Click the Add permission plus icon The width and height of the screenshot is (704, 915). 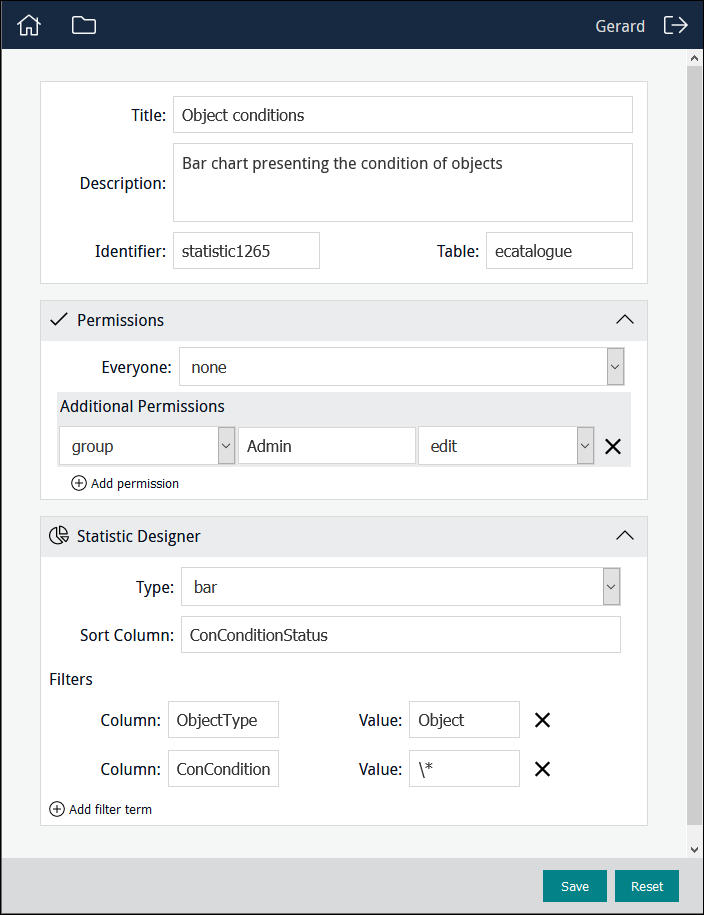[79, 483]
